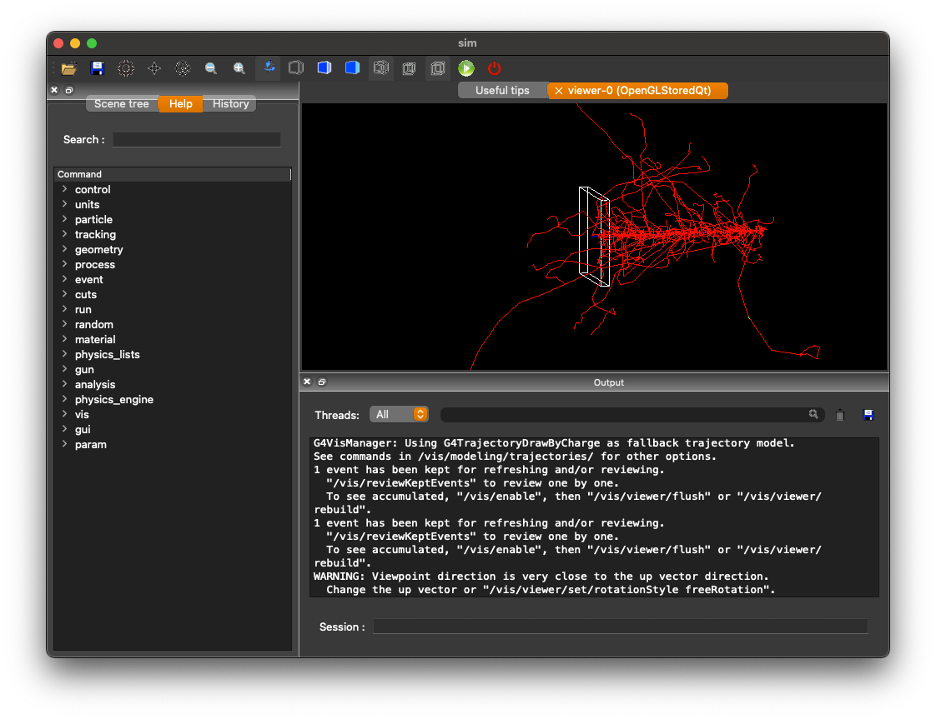Close the viewer-0 tab with X

pyautogui.click(x=558, y=90)
